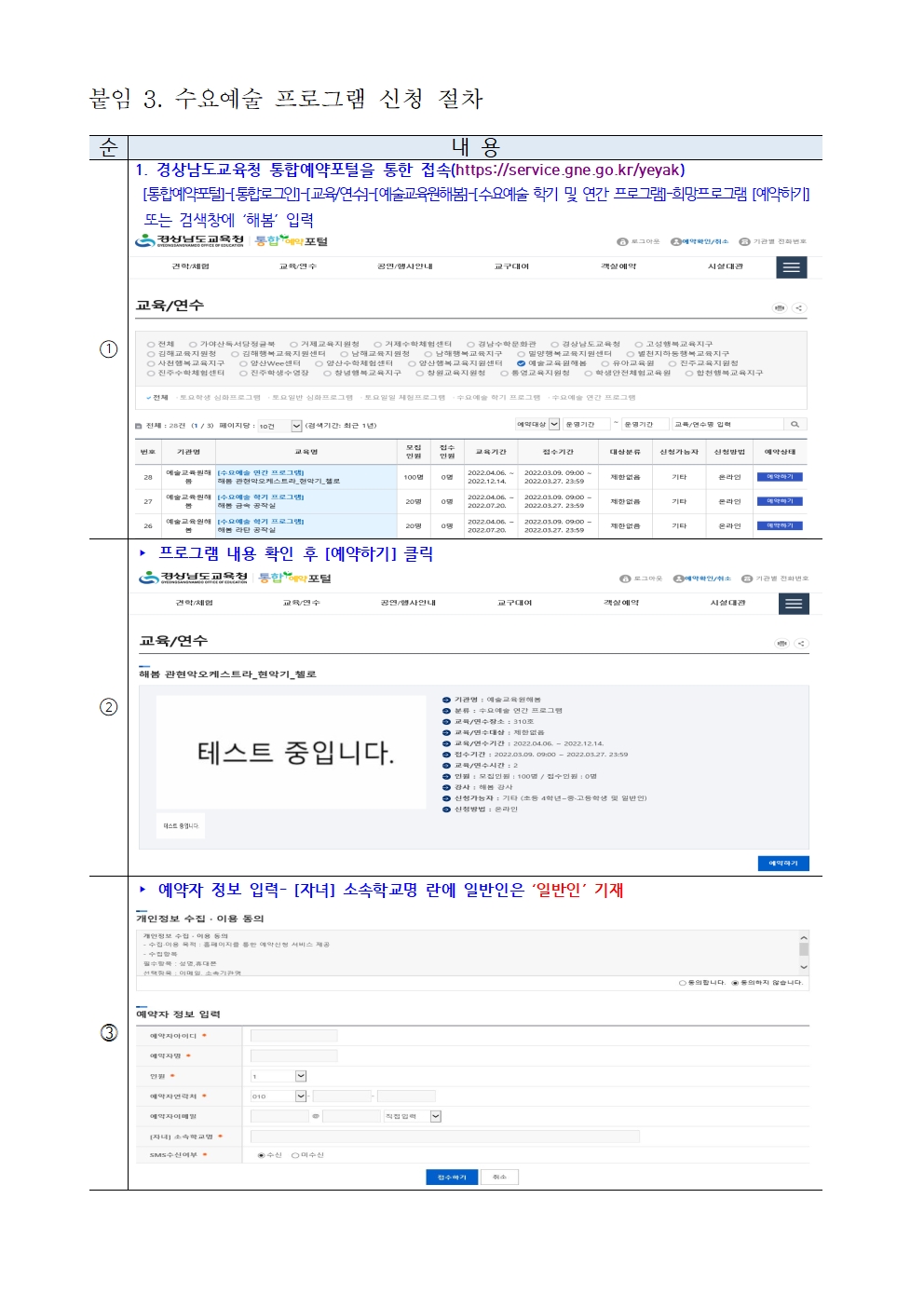Open the 해봄 관현악오케스트라_현악기_첼로 program link
The image size is (924, 1307).
279,482
